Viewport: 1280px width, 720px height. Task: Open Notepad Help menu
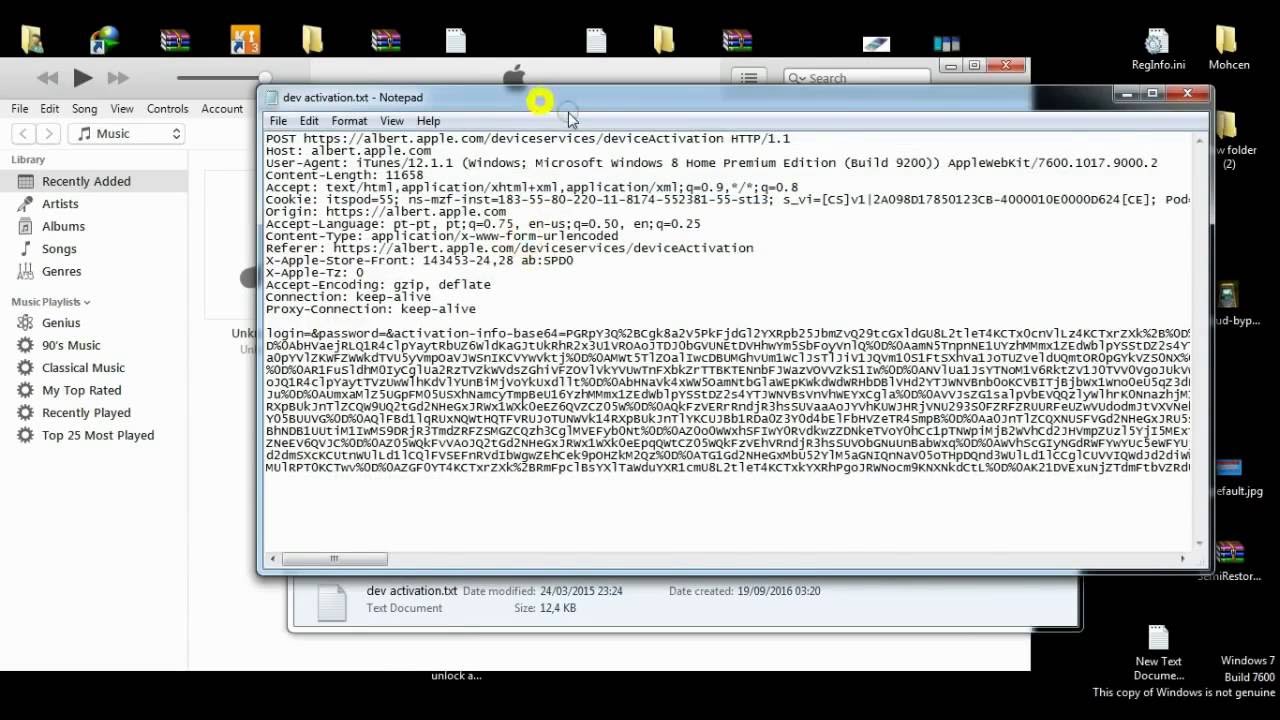pyautogui.click(x=428, y=120)
